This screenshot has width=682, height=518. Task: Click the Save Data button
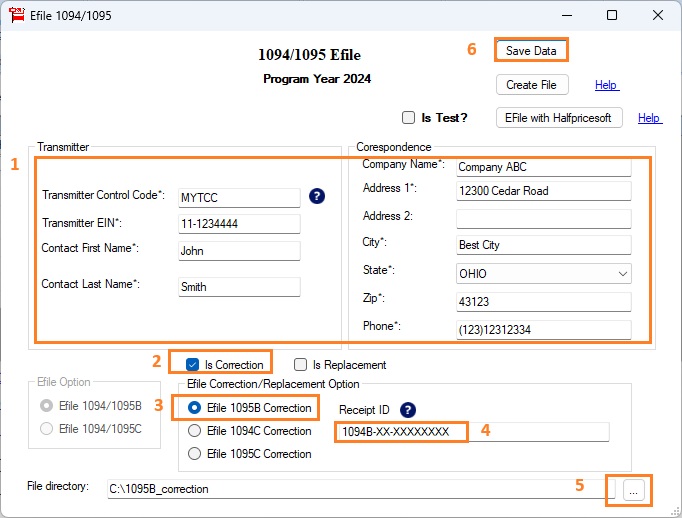[532, 51]
